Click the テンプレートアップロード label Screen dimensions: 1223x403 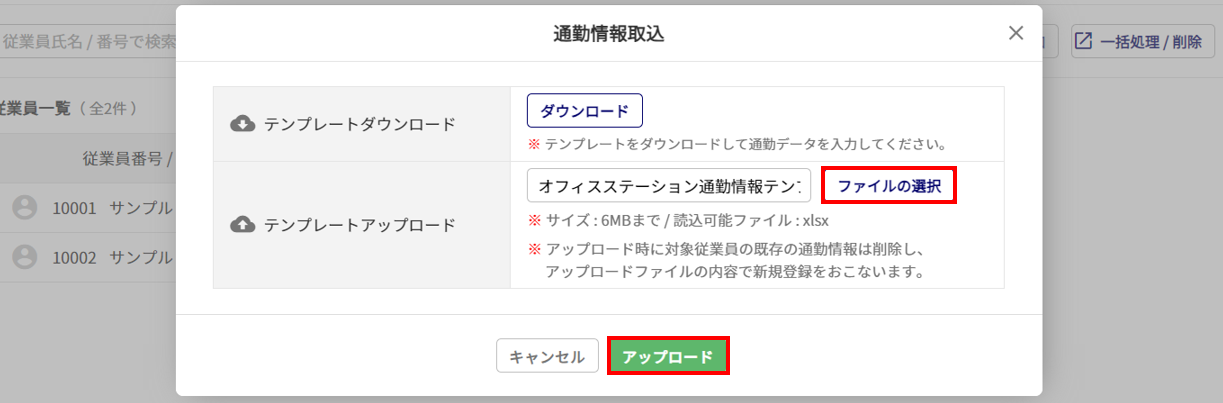pos(360,225)
